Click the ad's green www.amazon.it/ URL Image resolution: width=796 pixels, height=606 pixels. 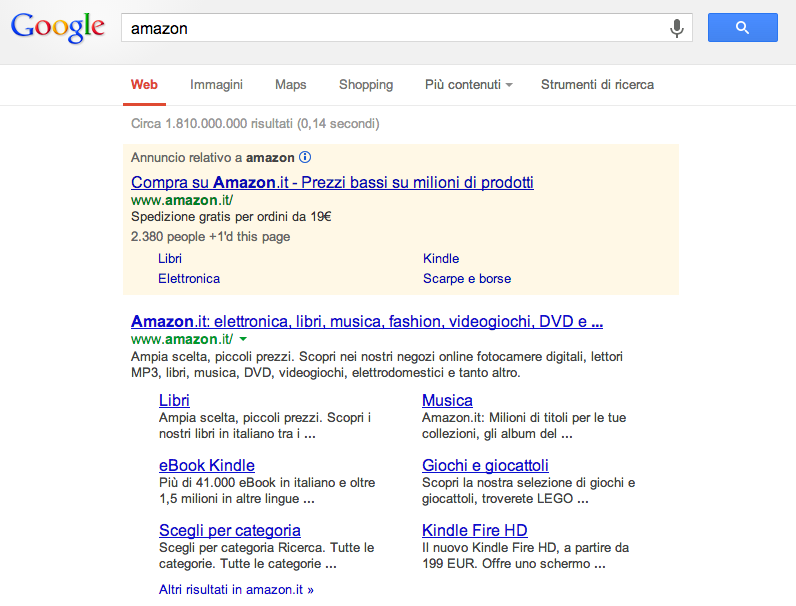click(x=182, y=200)
